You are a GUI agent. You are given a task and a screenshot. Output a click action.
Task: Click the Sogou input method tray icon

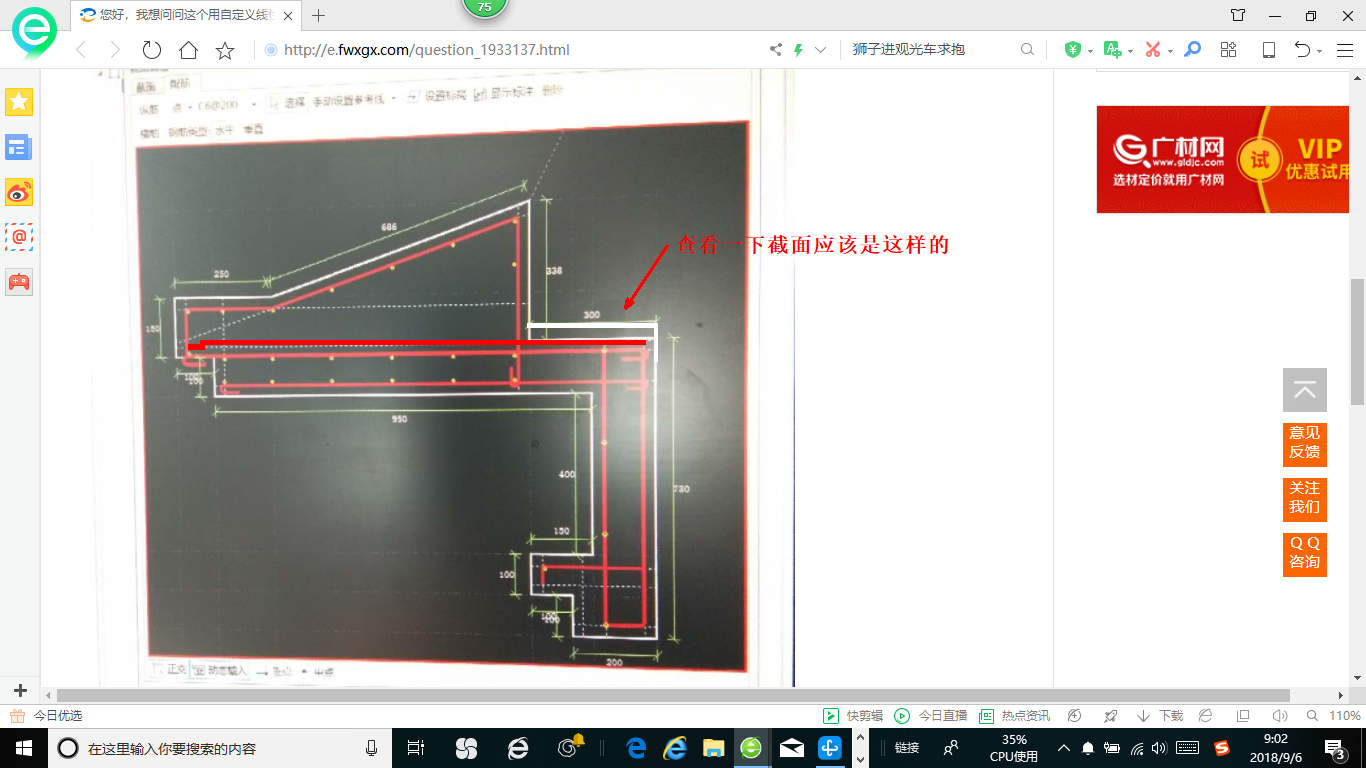(1222, 748)
